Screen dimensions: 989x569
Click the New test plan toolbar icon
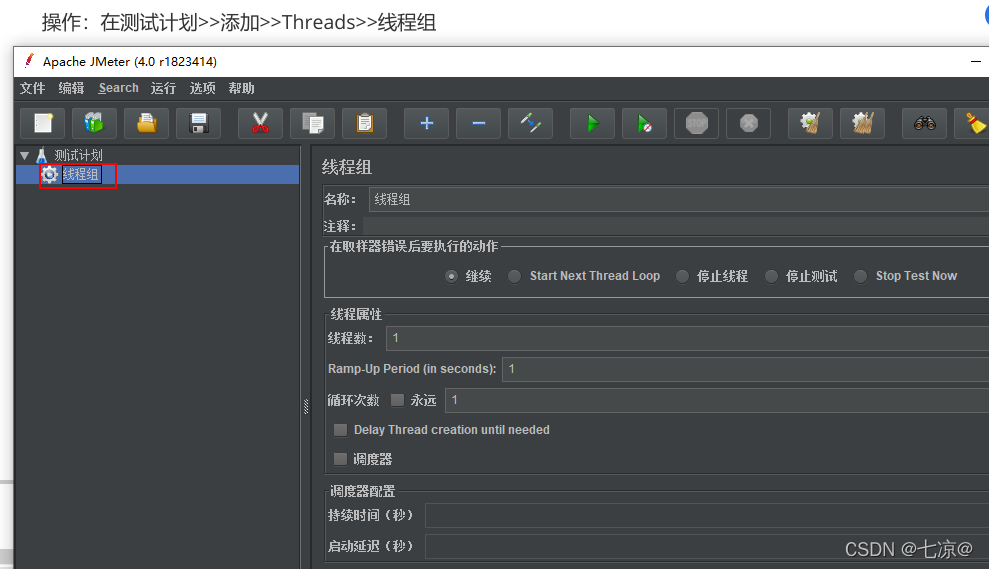pos(43,123)
